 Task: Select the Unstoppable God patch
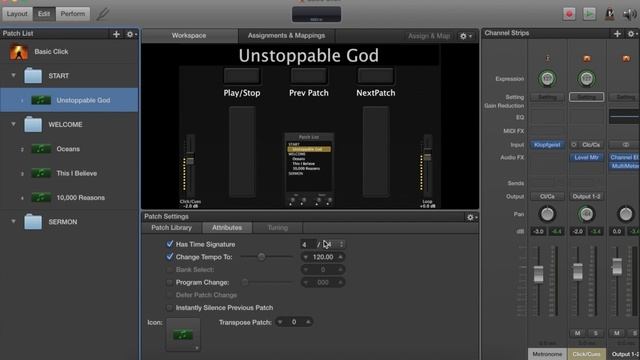tap(69, 100)
